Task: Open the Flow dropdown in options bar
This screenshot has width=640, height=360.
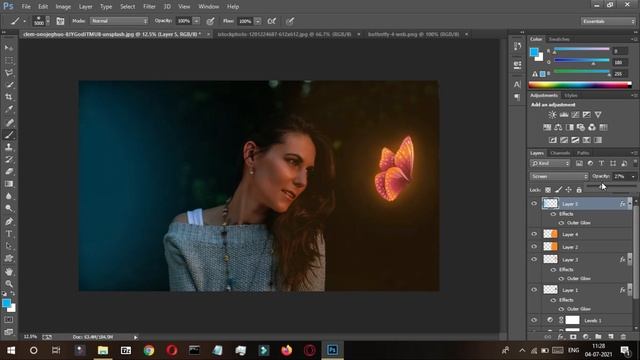Action: tap(258, 21)
